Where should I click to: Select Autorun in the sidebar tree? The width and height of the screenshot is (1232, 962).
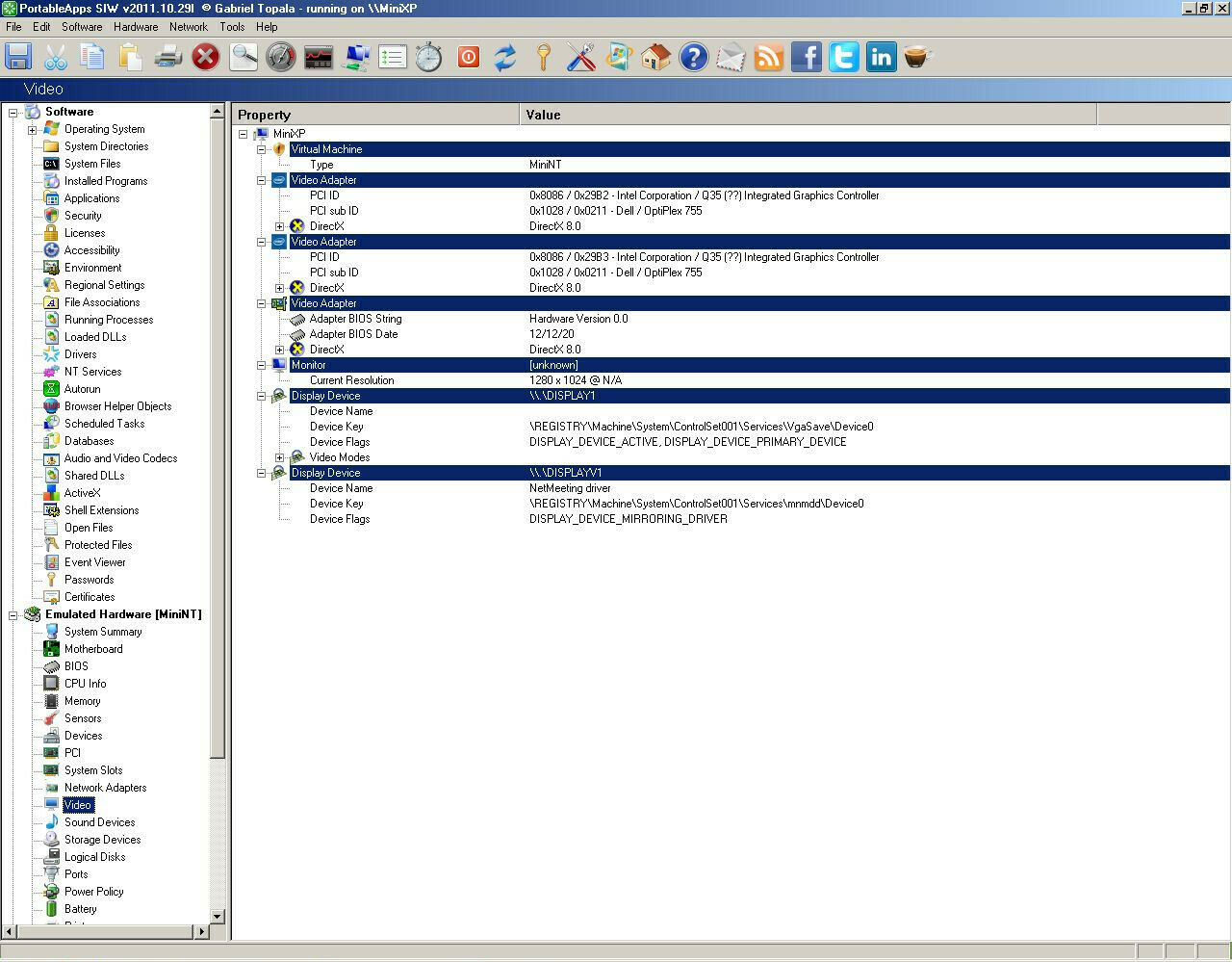pos(82,389)
